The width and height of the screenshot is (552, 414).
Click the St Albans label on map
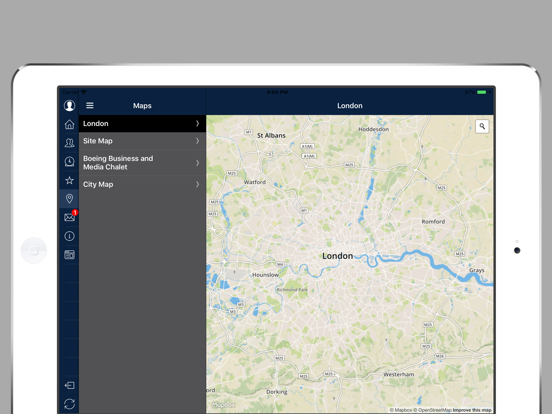tap(271, 135)
